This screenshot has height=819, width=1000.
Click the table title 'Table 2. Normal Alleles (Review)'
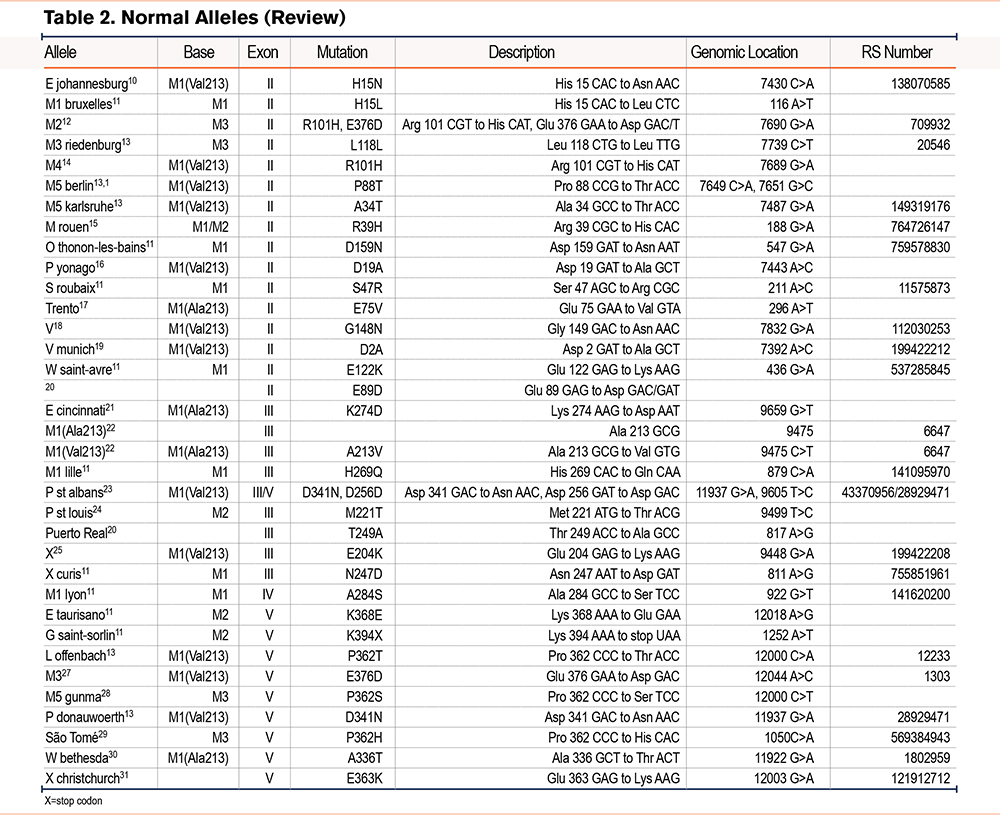[x=195, y=17]
